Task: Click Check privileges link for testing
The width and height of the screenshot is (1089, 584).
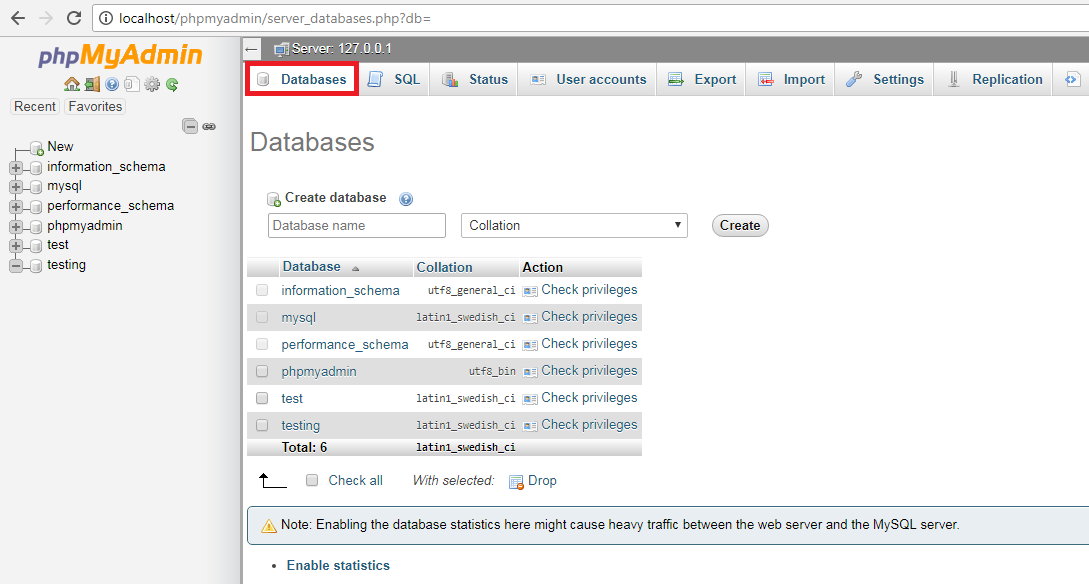Action: tap(589, 425)
